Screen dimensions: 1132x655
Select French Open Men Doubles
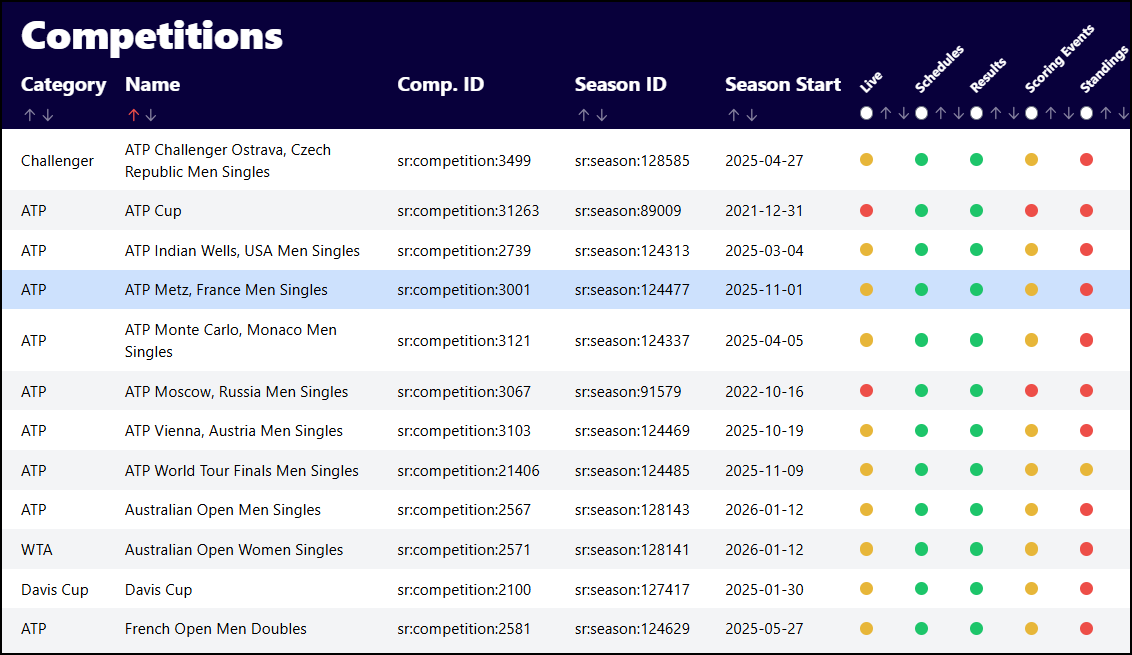215,628
